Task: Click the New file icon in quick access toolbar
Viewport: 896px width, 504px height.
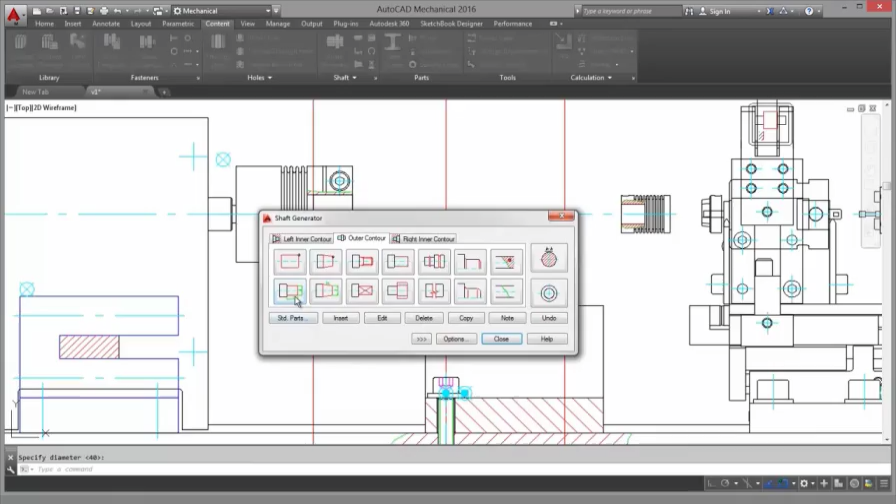Action: pos(37,11)
